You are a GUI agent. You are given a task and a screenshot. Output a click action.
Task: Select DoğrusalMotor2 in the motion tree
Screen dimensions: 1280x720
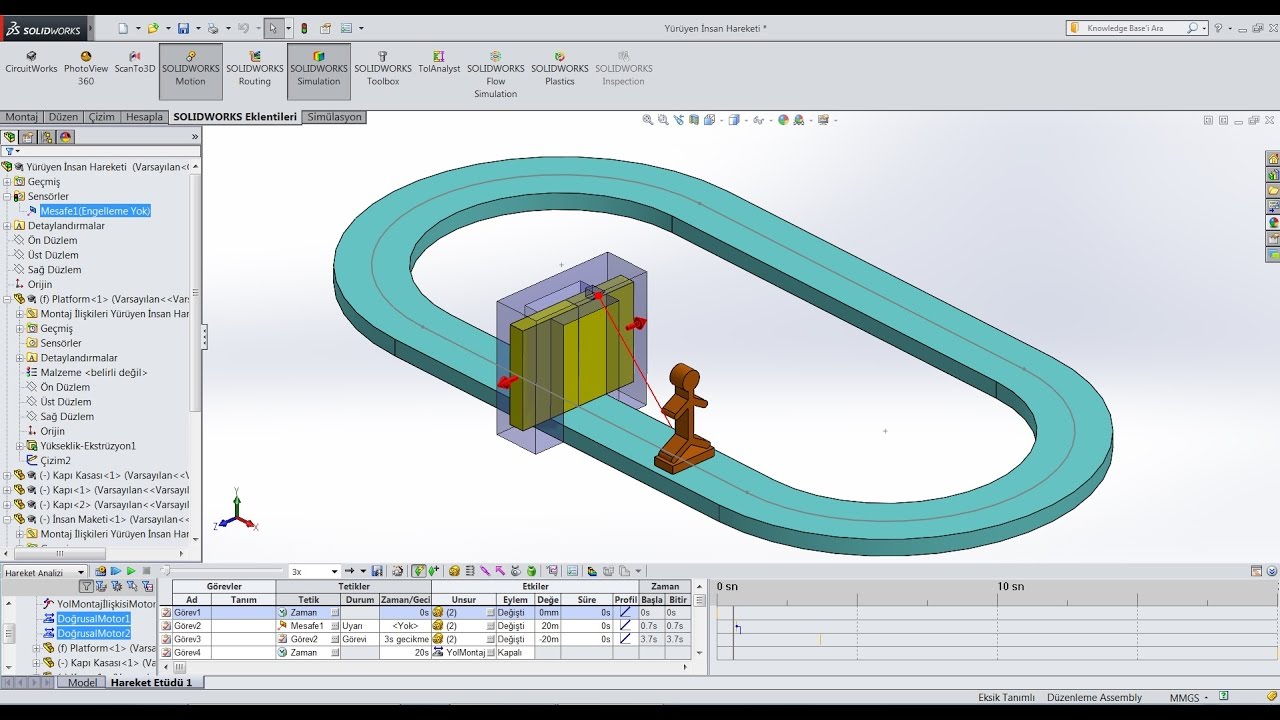pyautogui.click(x=93, y=633)
